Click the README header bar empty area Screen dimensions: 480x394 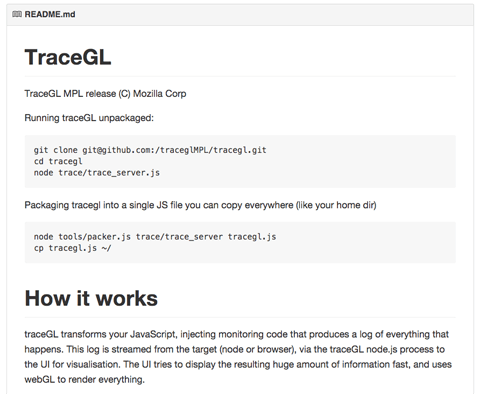(273, 14)
